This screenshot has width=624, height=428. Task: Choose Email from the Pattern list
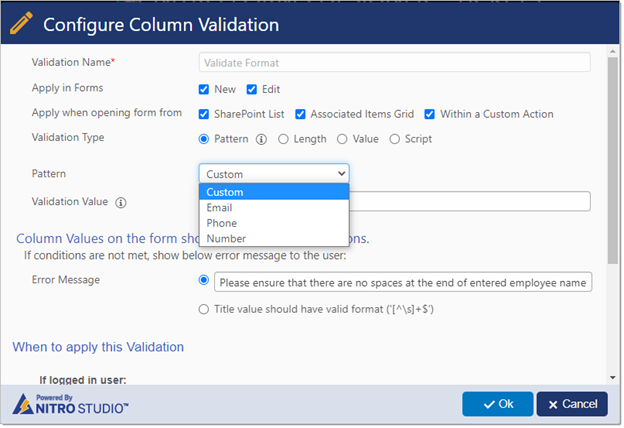tap(219, 208)
